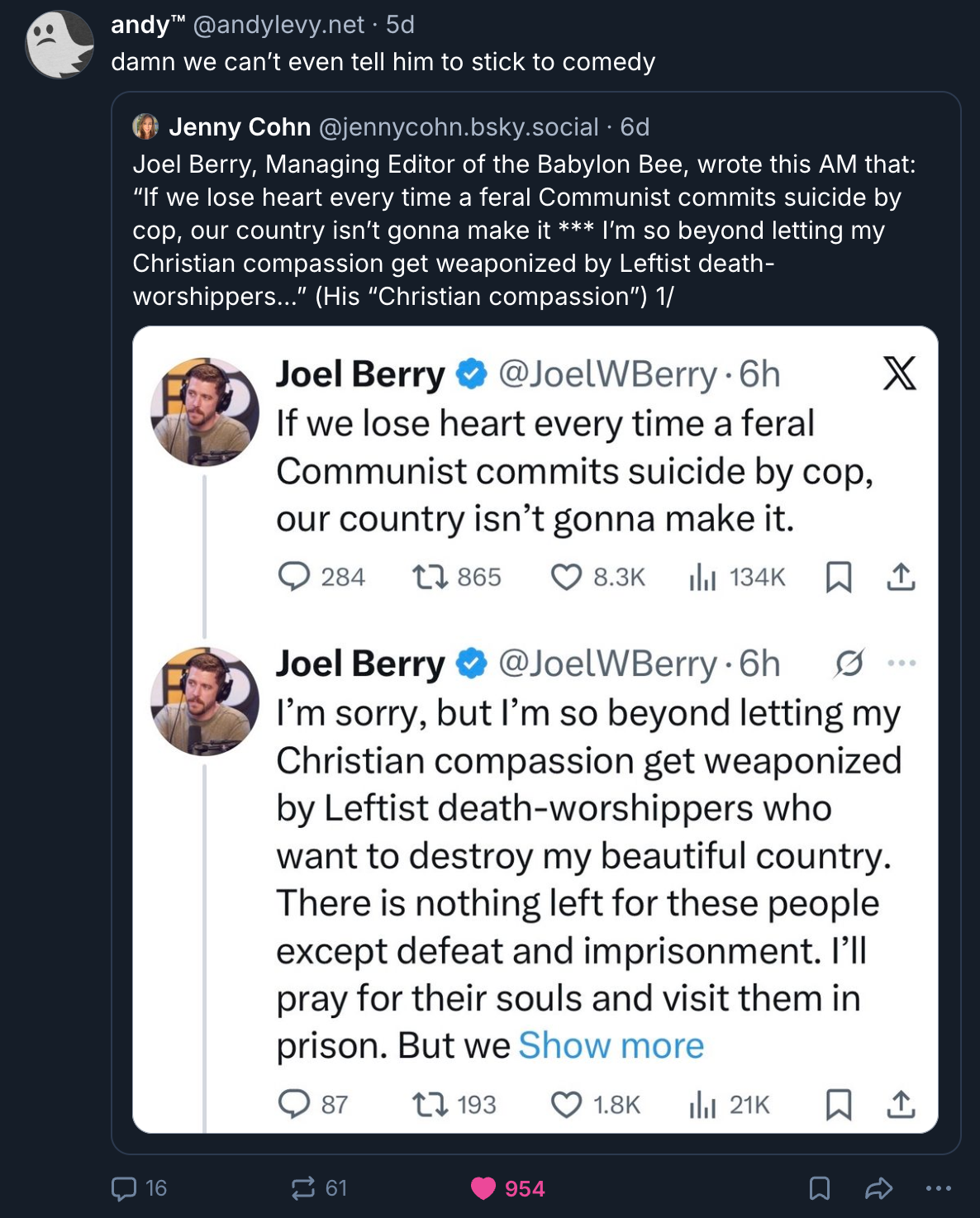
Task: Repost the post with 61 reposts
Action: [x=303, y=1188]
